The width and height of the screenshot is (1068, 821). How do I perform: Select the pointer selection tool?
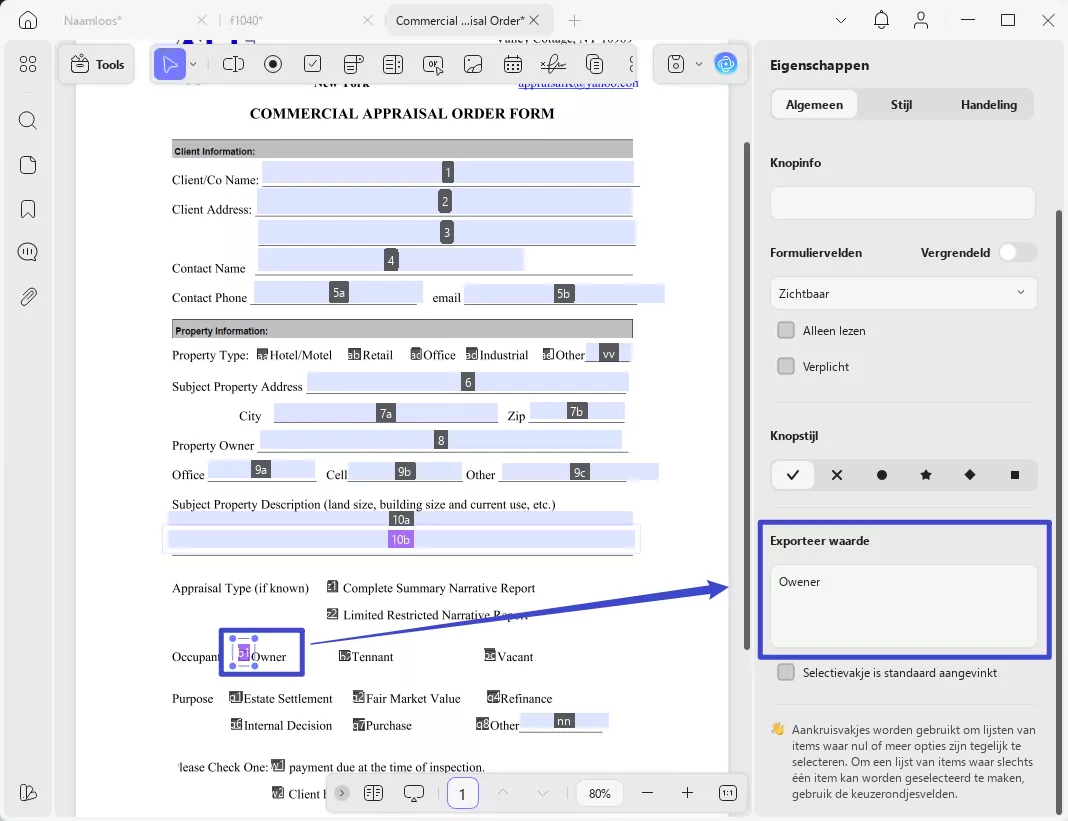coord(170,64)
